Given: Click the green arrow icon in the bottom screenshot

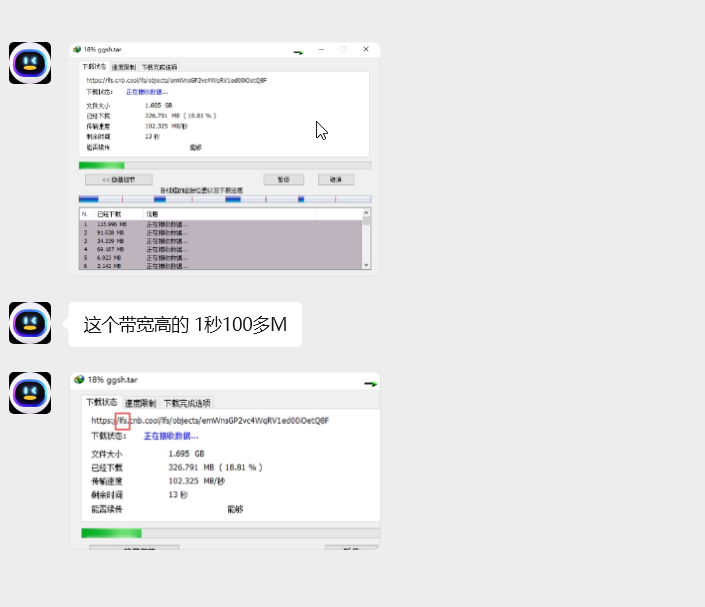Looking at the screenshot, I should click(369, 383).
